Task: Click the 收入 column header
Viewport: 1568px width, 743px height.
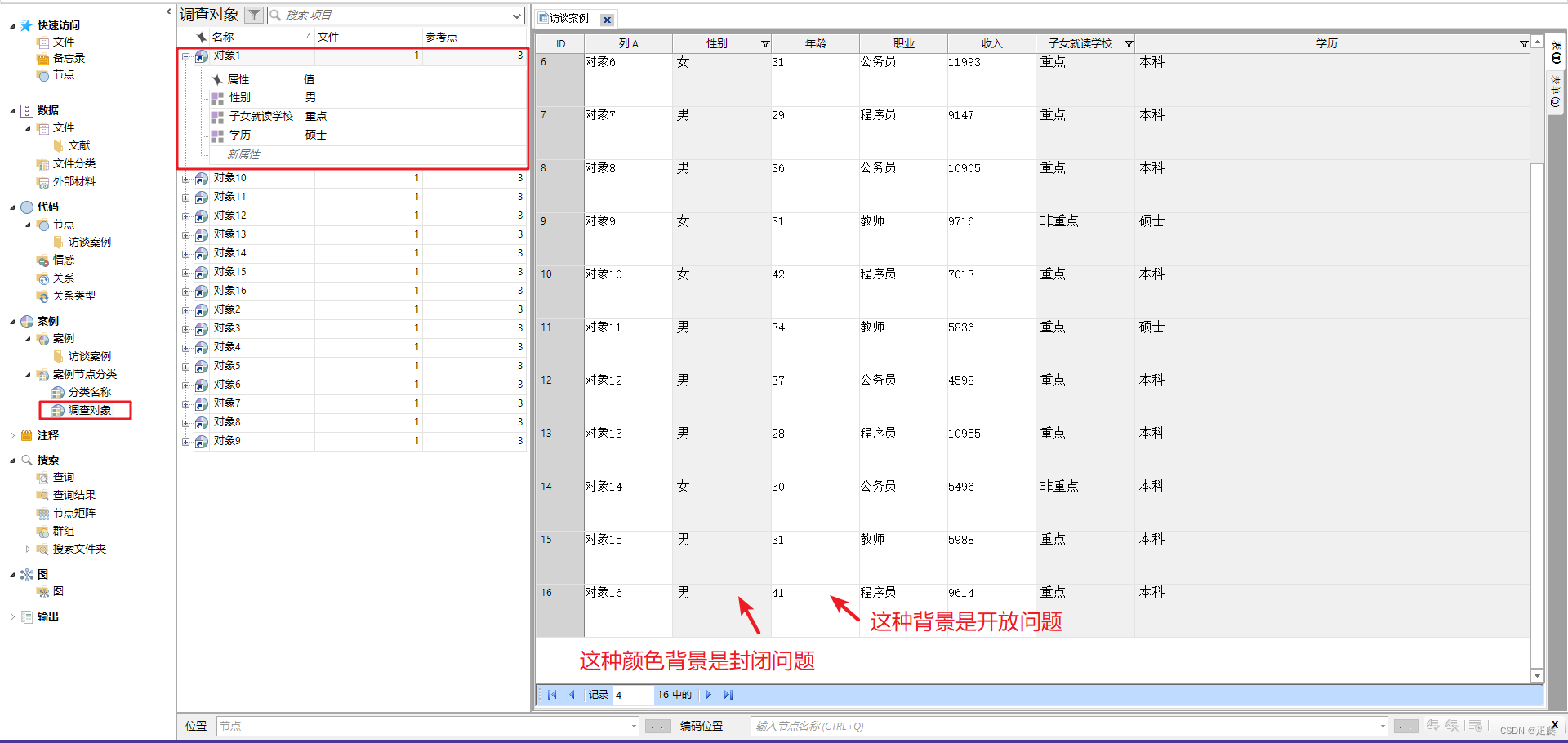Action: pos(991,44)
